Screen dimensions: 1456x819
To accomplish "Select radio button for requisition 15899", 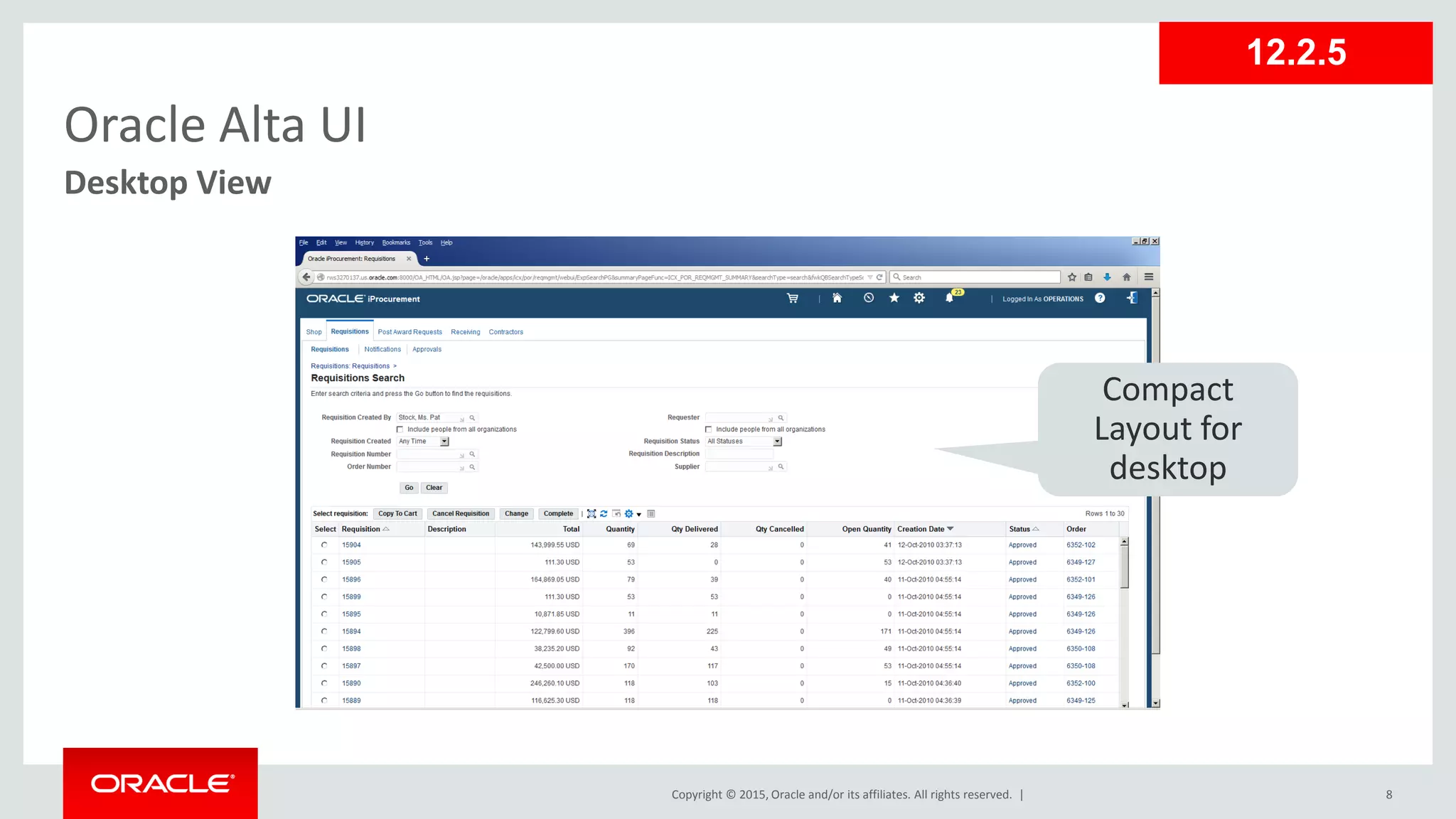I will tap(324, 597).
